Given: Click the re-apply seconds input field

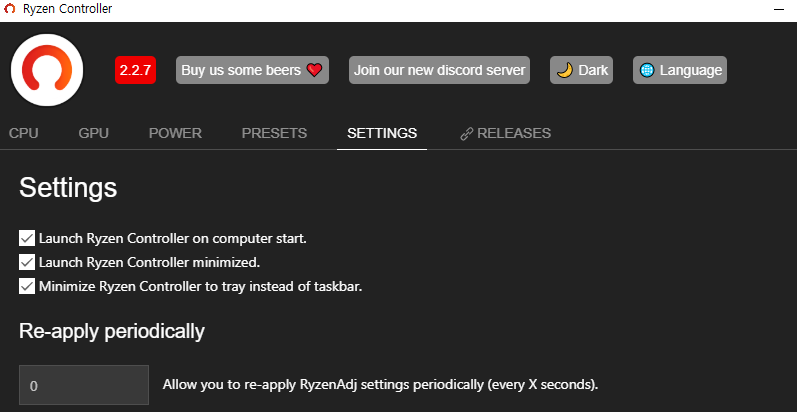Looking at the screenshot, I should (x=84, y=385).
